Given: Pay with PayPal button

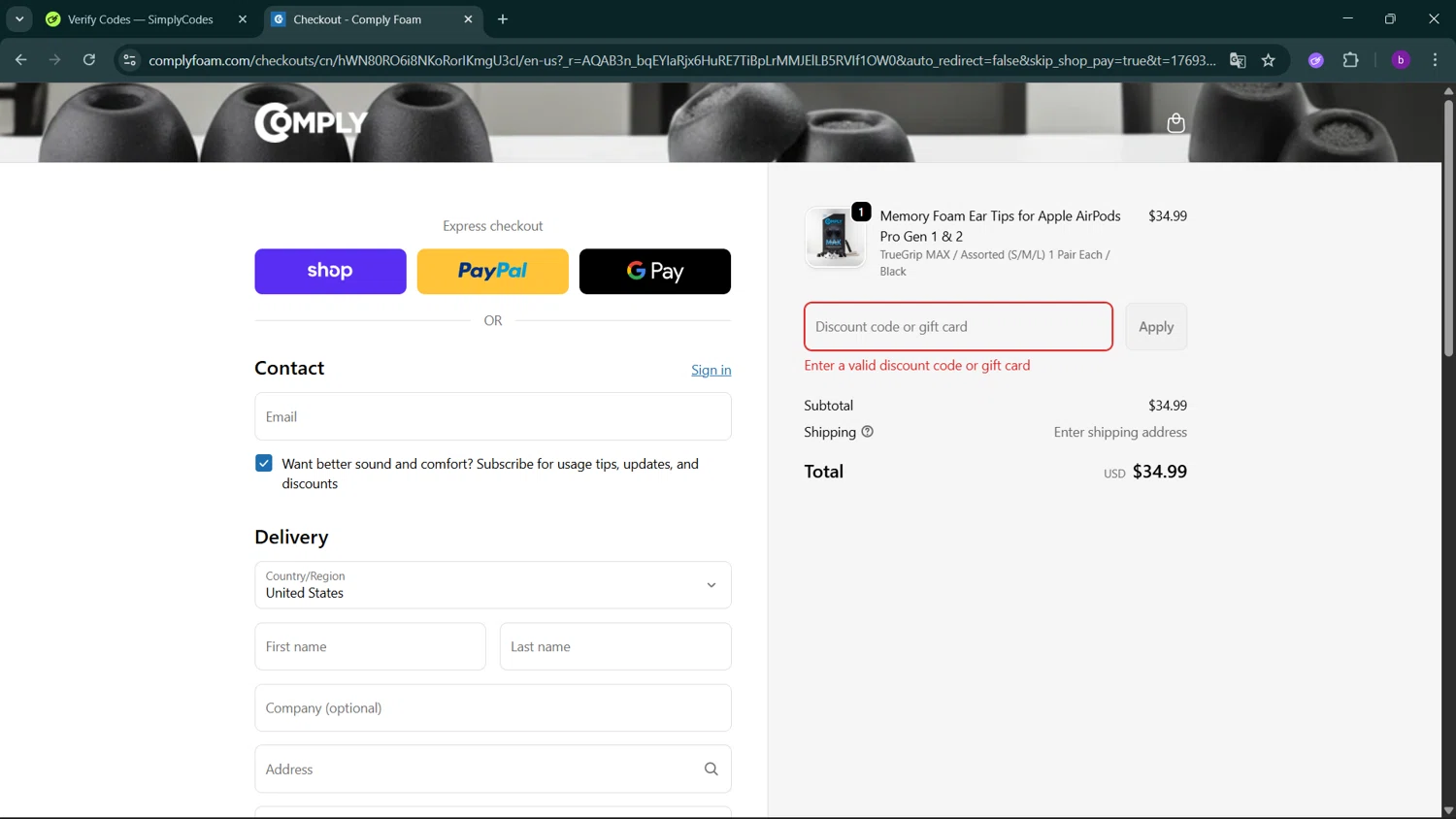Looking at the screenshot, I should [492, 271].
